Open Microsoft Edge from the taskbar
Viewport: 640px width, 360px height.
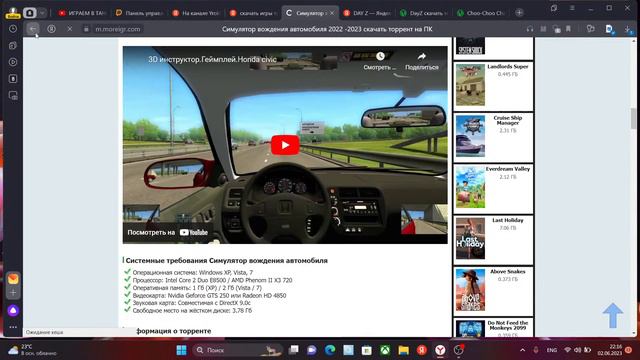pyautogui.click(x=330, y=350)
